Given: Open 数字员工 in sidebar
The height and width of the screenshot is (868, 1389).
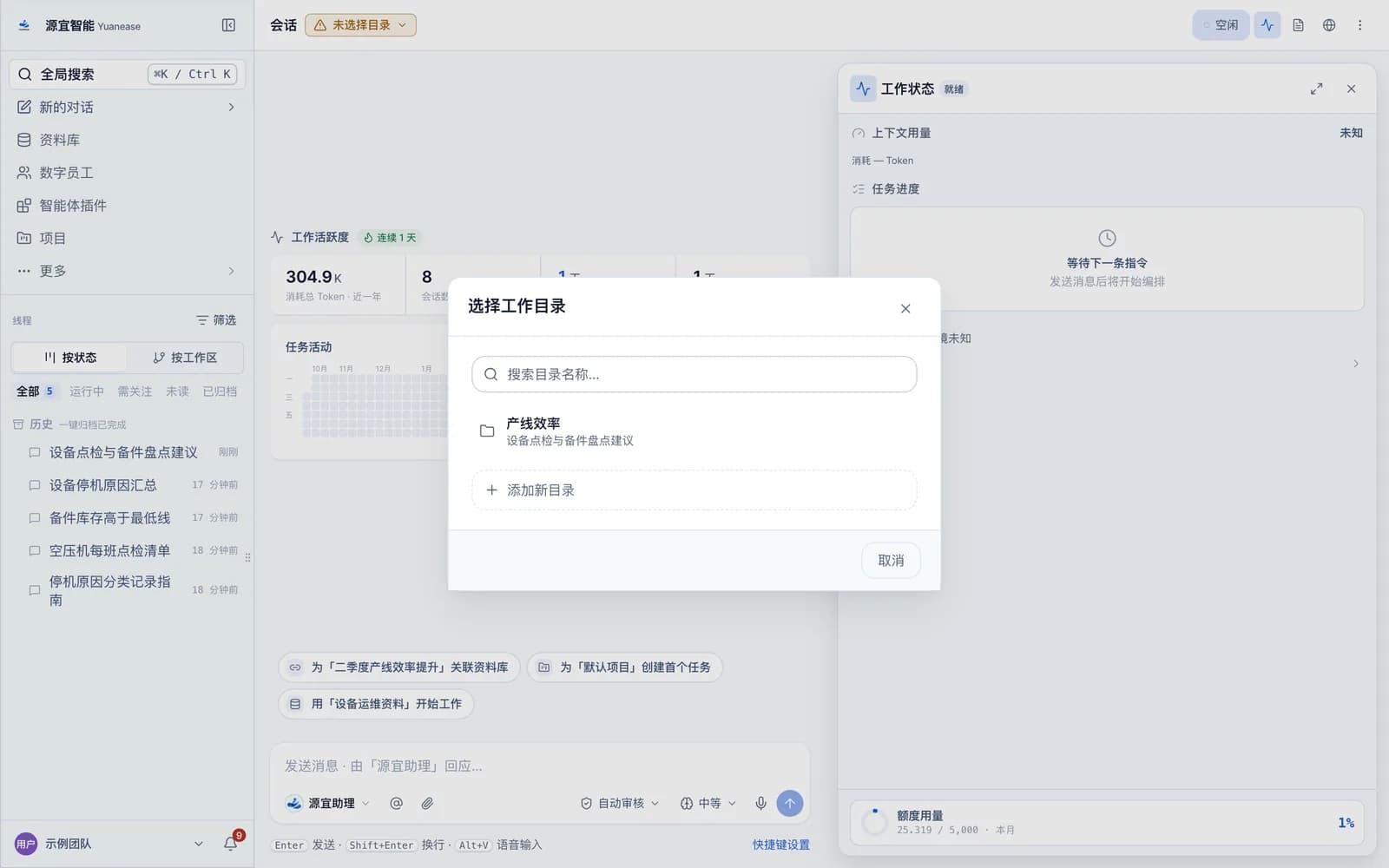Looking at the screenshot, I should point(127,173).
